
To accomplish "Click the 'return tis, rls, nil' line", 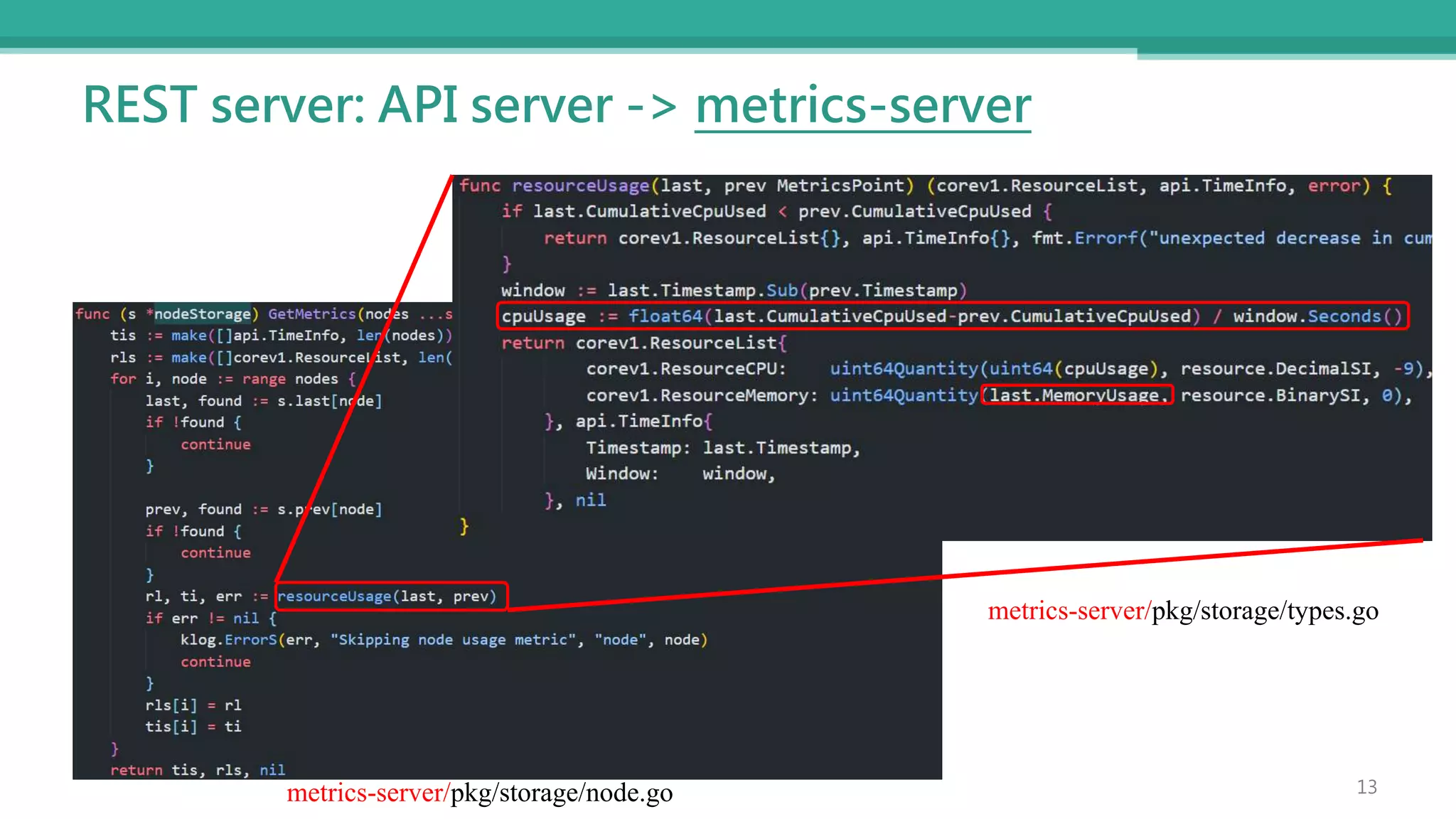I will 198,769.
